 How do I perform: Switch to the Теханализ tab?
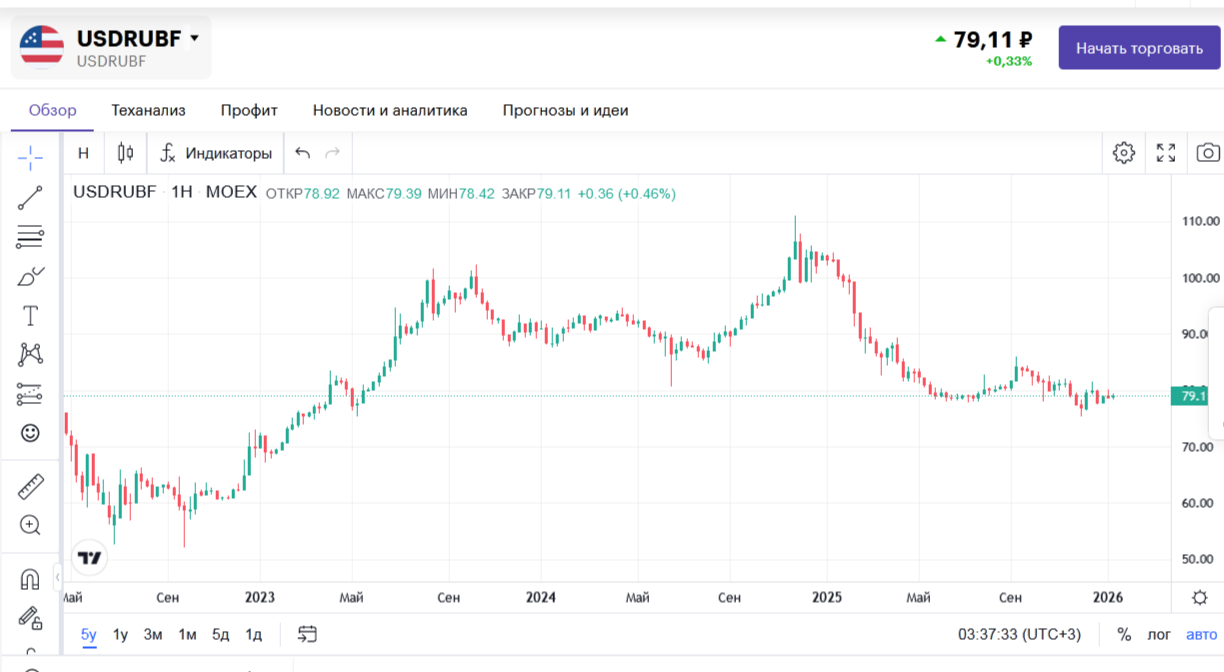click(148, 110)
